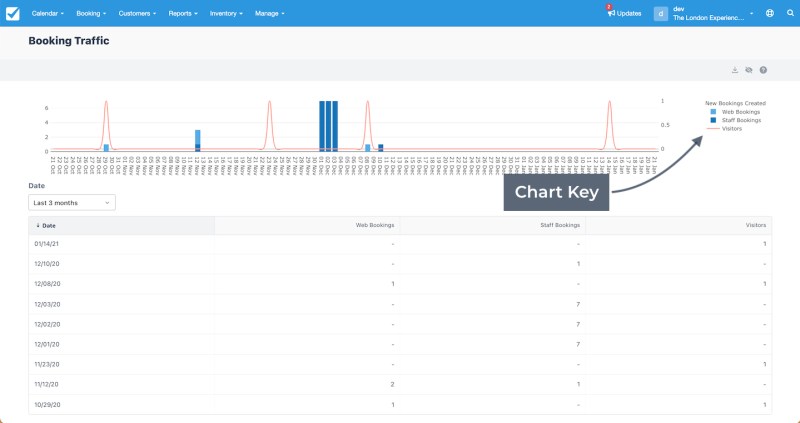Open the Last 3 months date dropdown
The image size is (800, 423).
[72, 203]
